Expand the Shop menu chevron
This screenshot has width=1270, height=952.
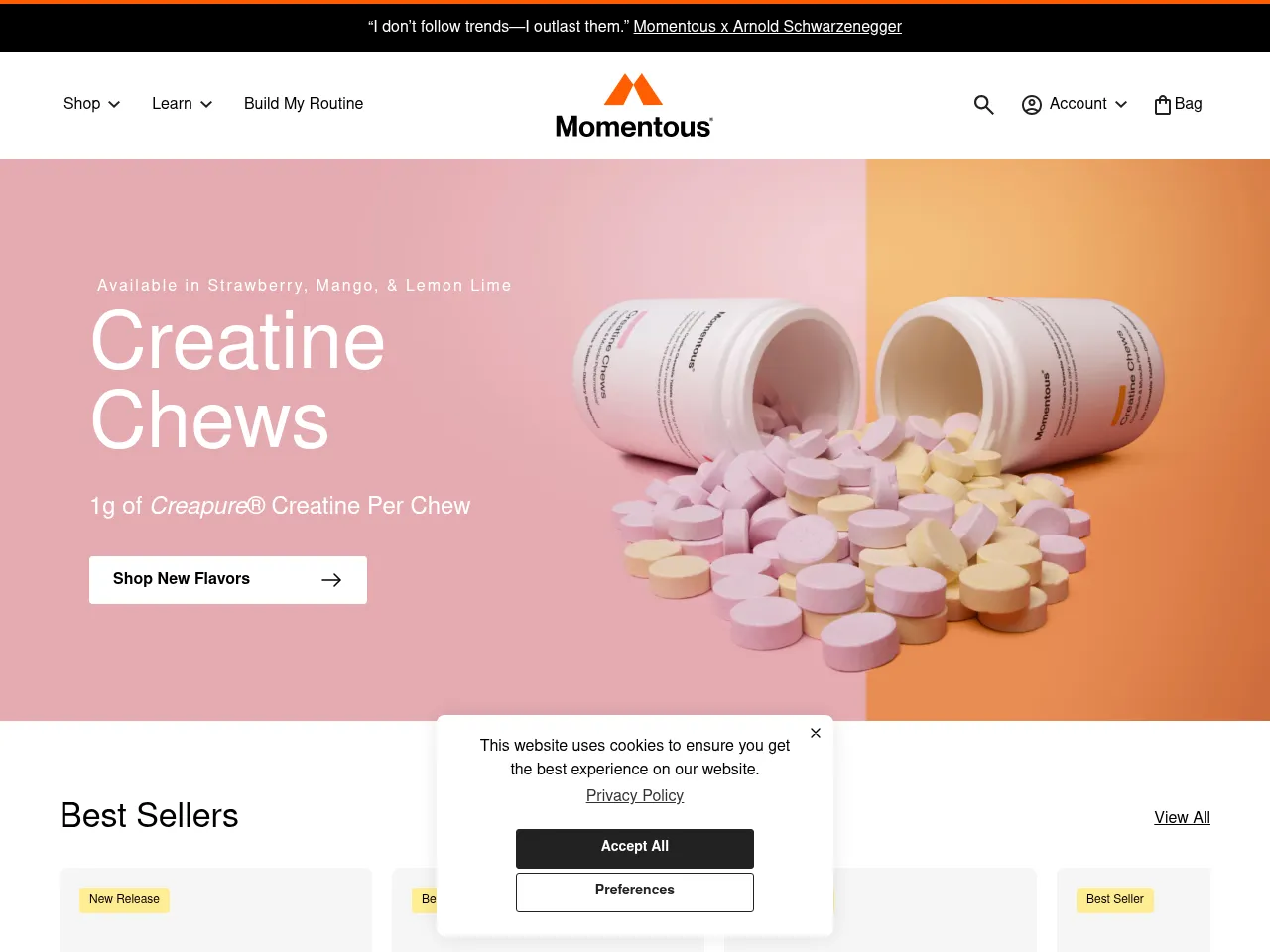coord(114,104)
